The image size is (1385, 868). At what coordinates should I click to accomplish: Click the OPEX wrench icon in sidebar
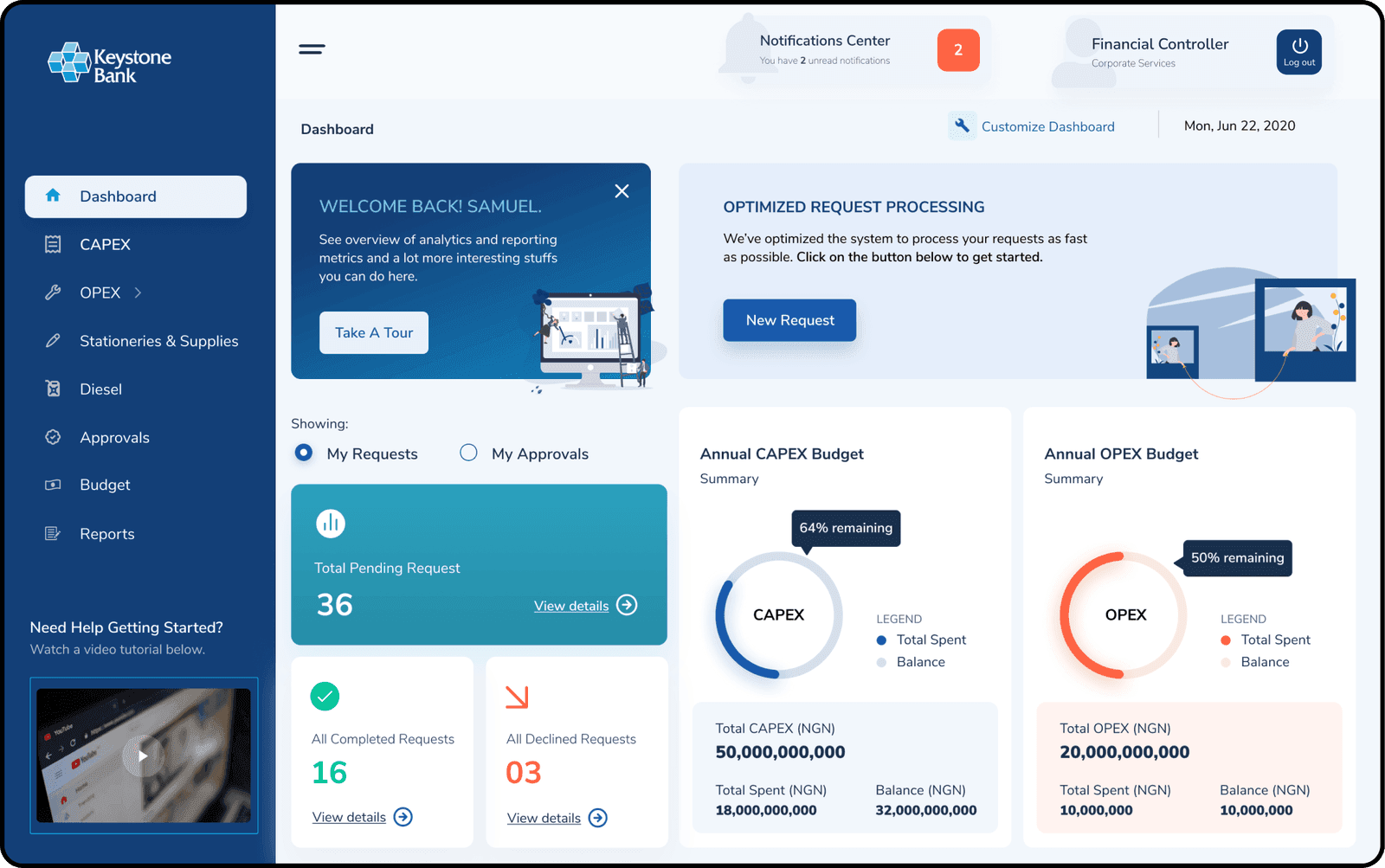coord(53,293)
